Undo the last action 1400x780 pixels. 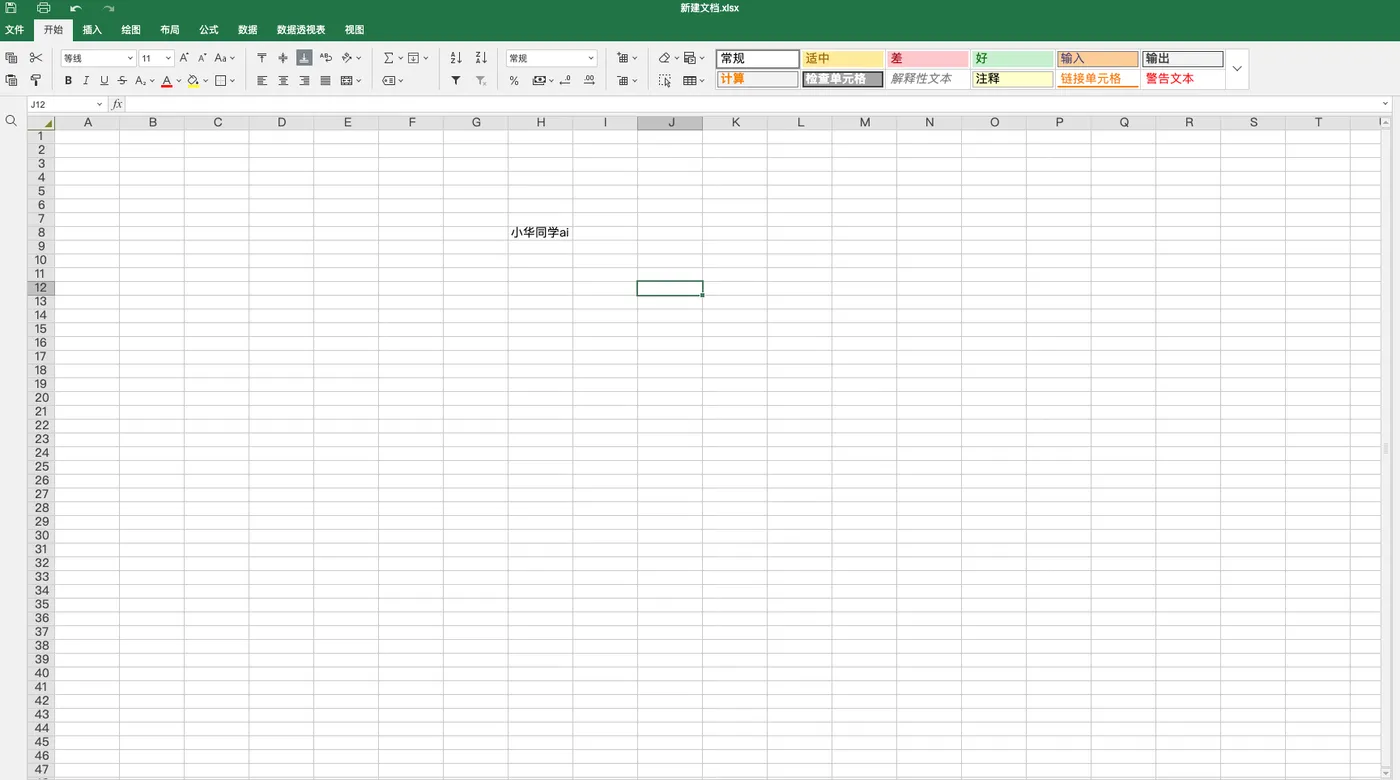[x=76, y=8]
